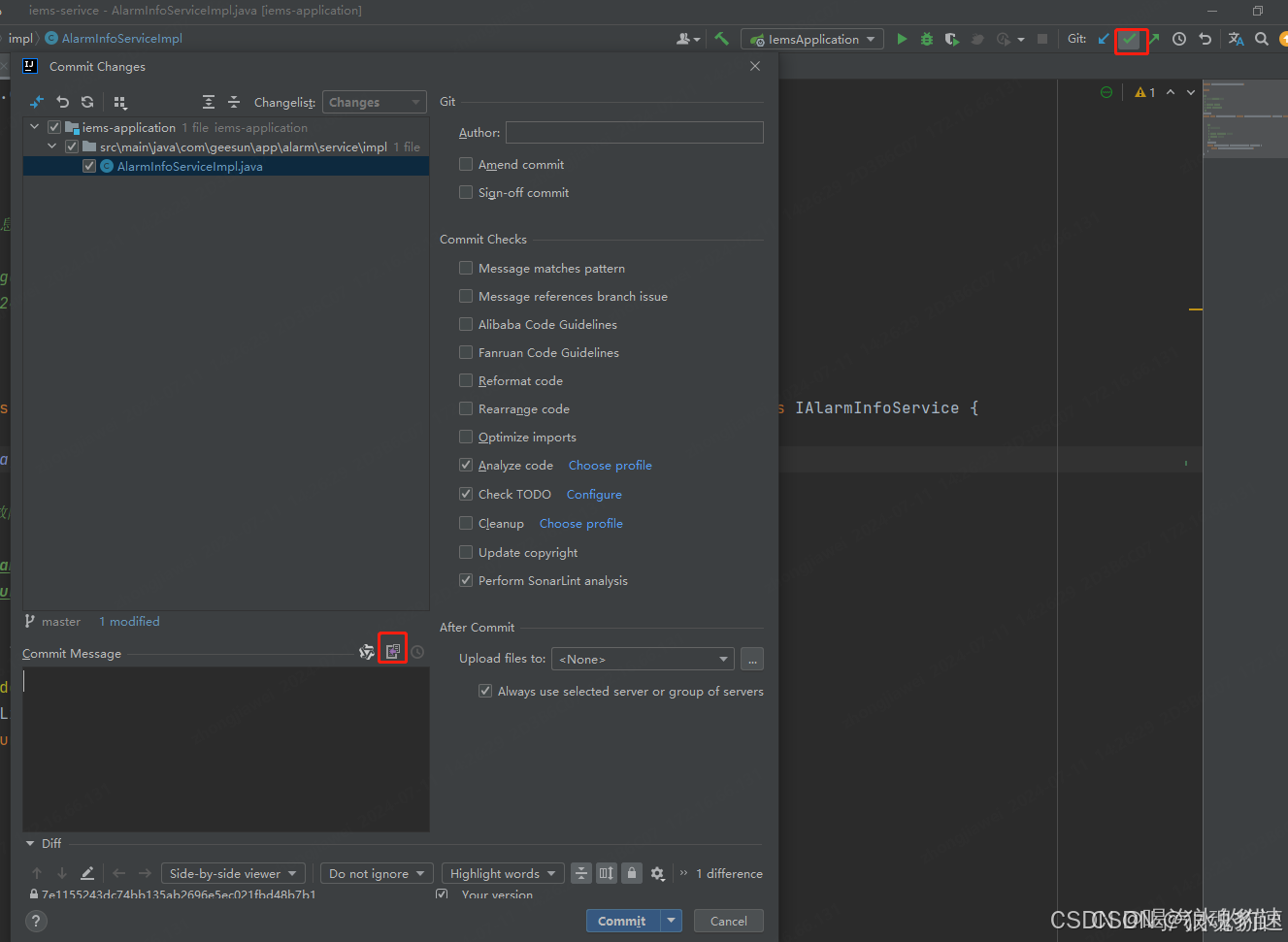Uncheck Check TODO checkbox
Image resolution: width=1288 pixels, height=942 pixels.
pyautogui.click(x=466, y=494)
